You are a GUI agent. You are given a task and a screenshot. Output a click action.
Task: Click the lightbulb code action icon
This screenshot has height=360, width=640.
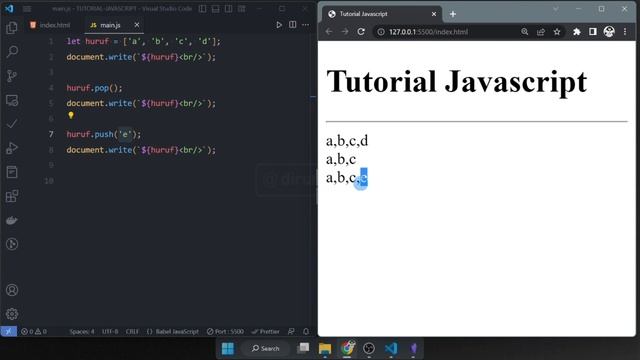click(71, 116)
